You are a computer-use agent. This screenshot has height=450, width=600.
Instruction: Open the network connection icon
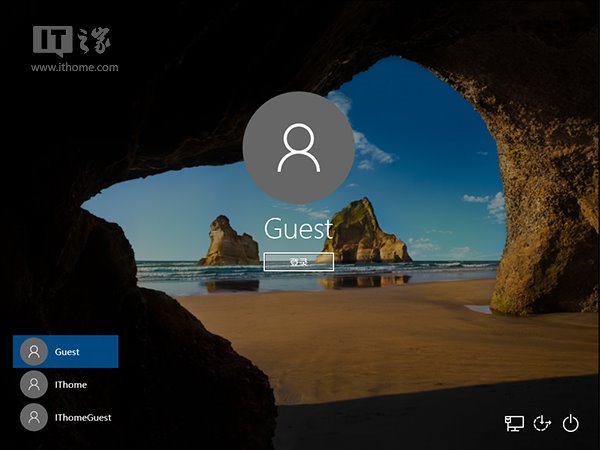(x=514, y=423)
